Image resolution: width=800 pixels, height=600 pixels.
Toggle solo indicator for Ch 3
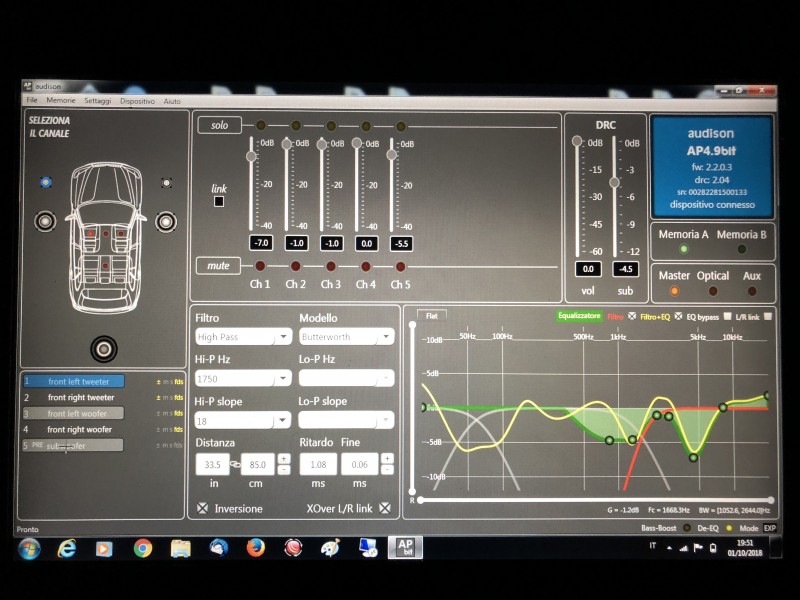pos(331,126)
